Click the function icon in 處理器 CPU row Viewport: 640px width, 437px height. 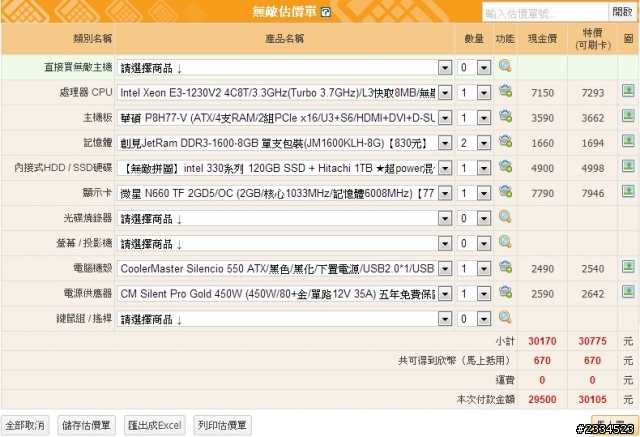[x=505, y=91]
